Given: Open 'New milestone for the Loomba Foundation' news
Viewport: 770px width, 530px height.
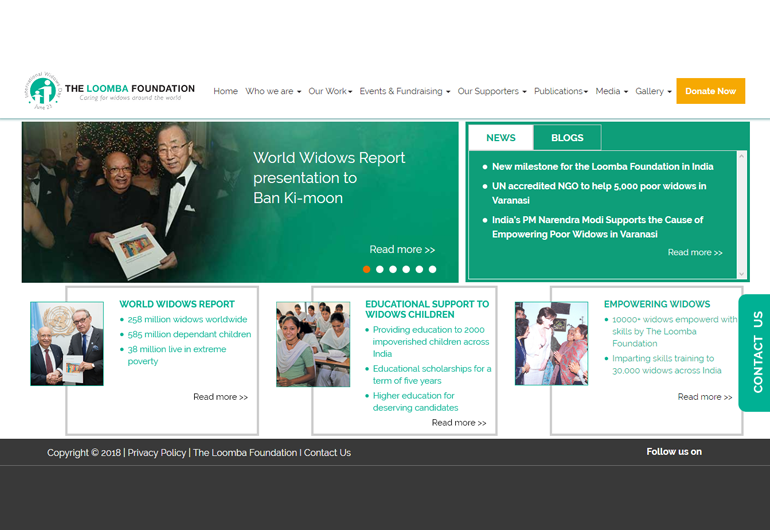Looking at the screenshot, I should click(x=603, y=167).
